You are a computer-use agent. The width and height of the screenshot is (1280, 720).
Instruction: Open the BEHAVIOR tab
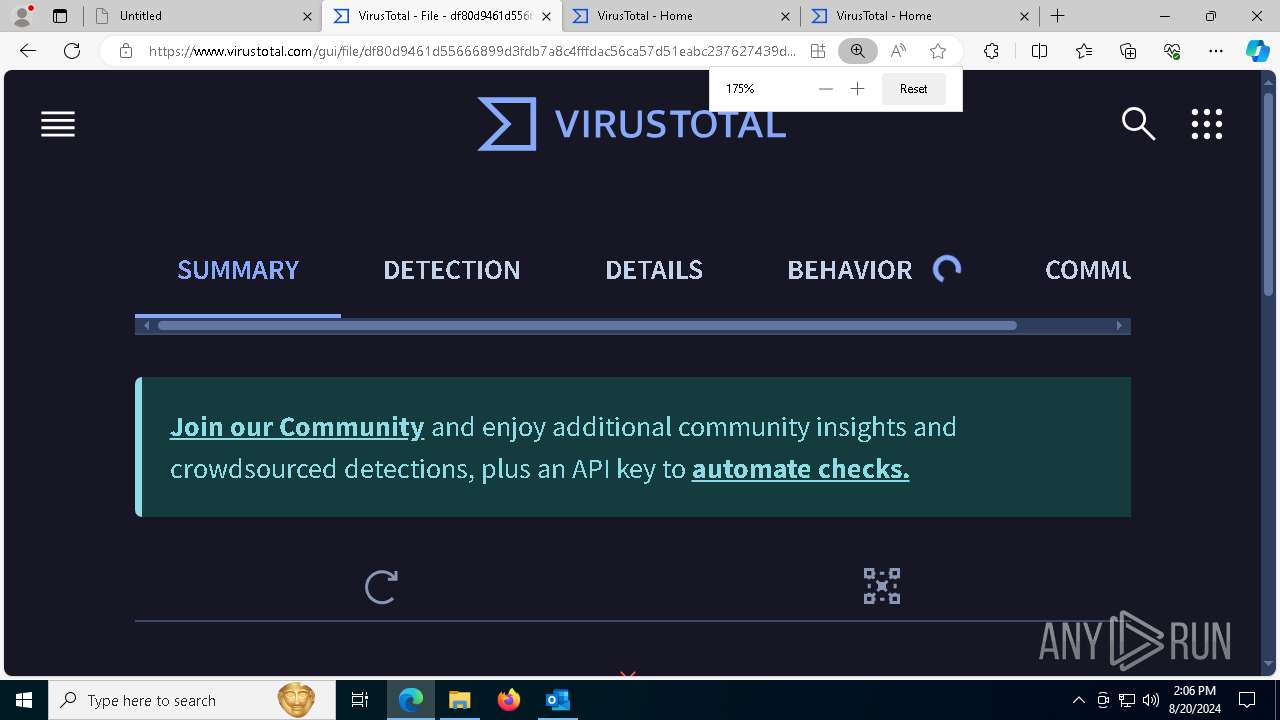point(849,269)
